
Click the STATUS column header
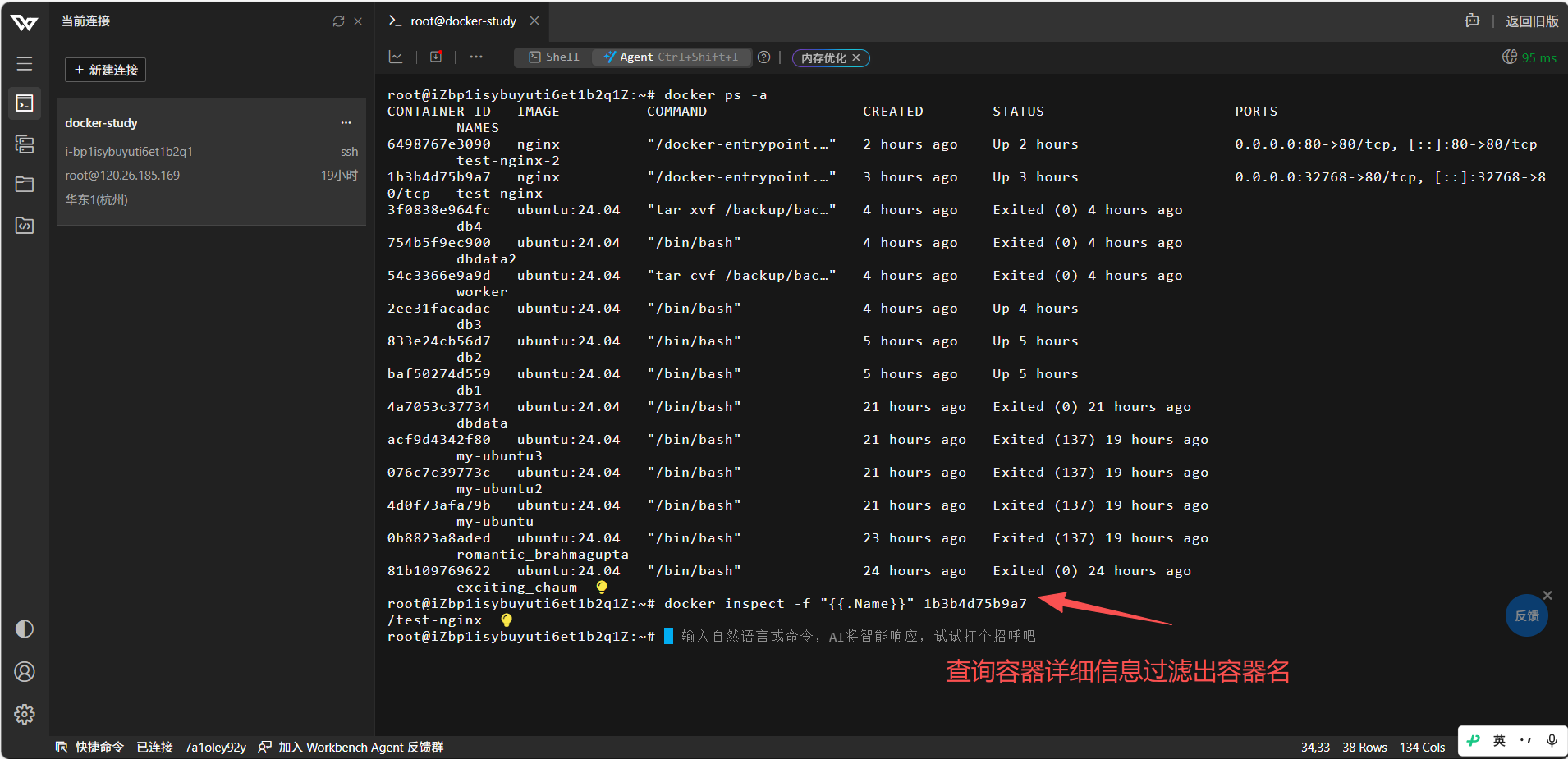tap(1018, 112)
